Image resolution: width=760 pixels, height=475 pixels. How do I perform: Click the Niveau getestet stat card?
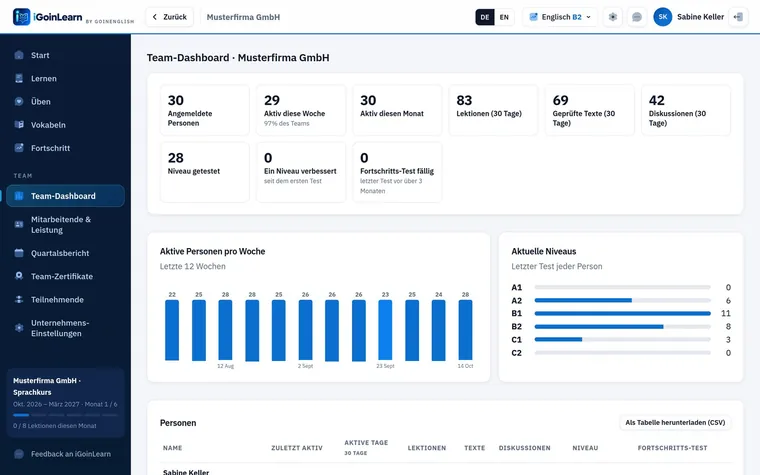pyautogui.click(x=205, y=172)
